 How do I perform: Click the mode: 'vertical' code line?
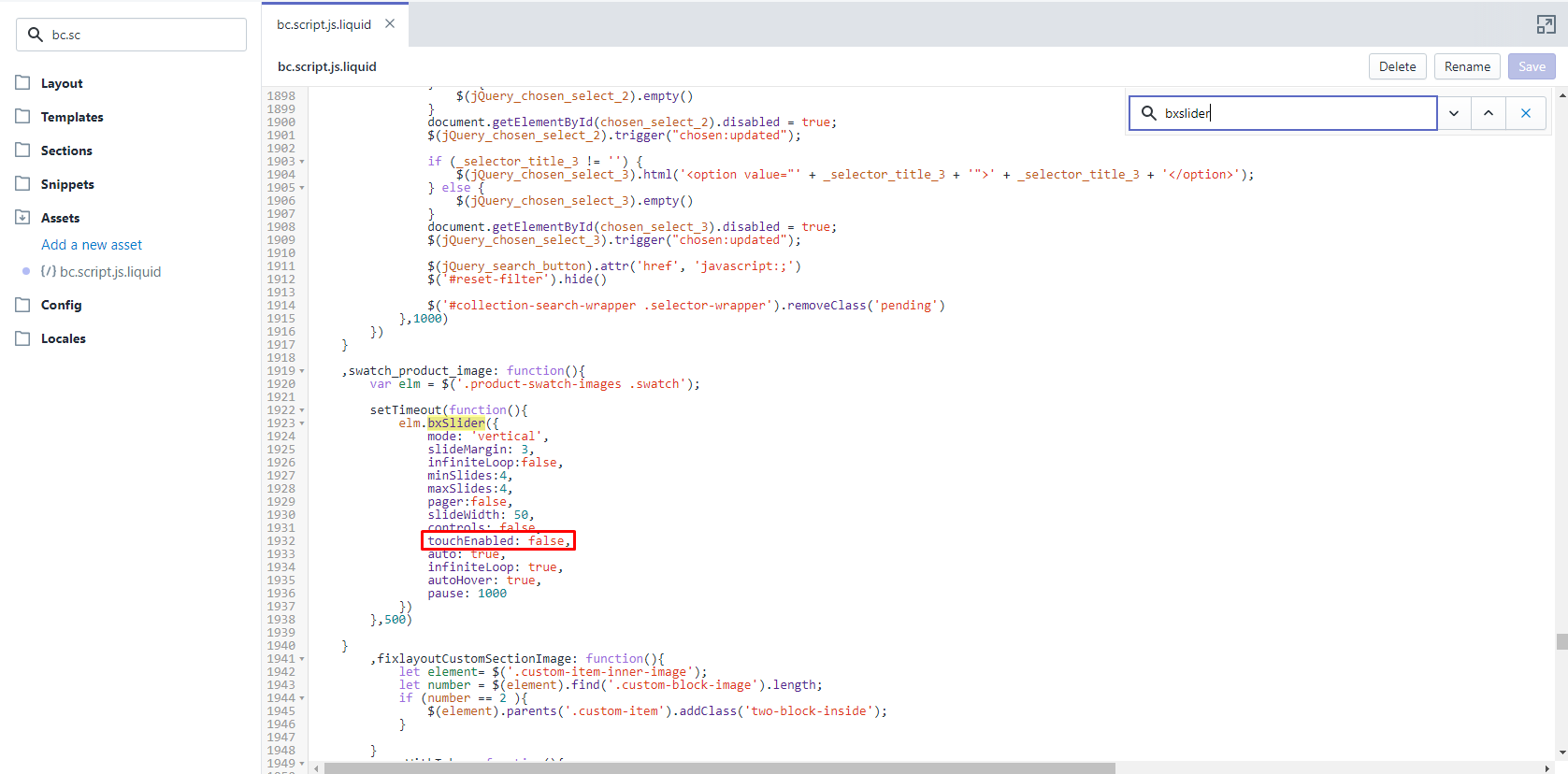coord(488,437)
